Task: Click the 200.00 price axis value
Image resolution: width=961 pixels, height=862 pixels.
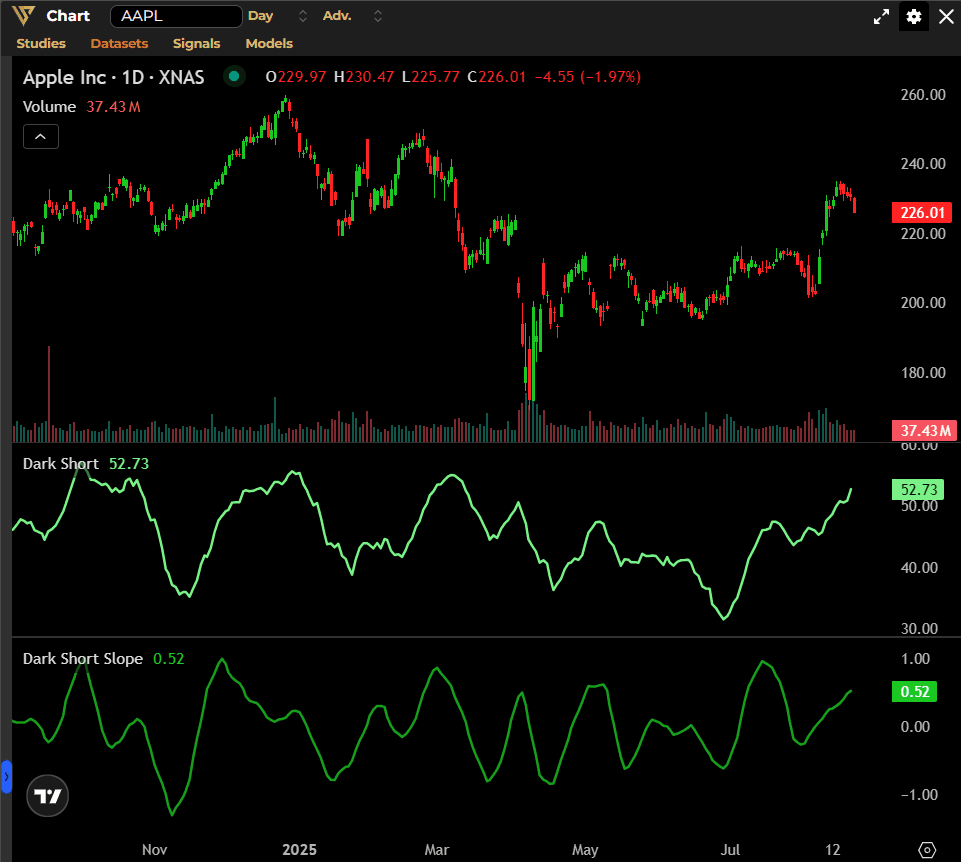Action: 923,303
